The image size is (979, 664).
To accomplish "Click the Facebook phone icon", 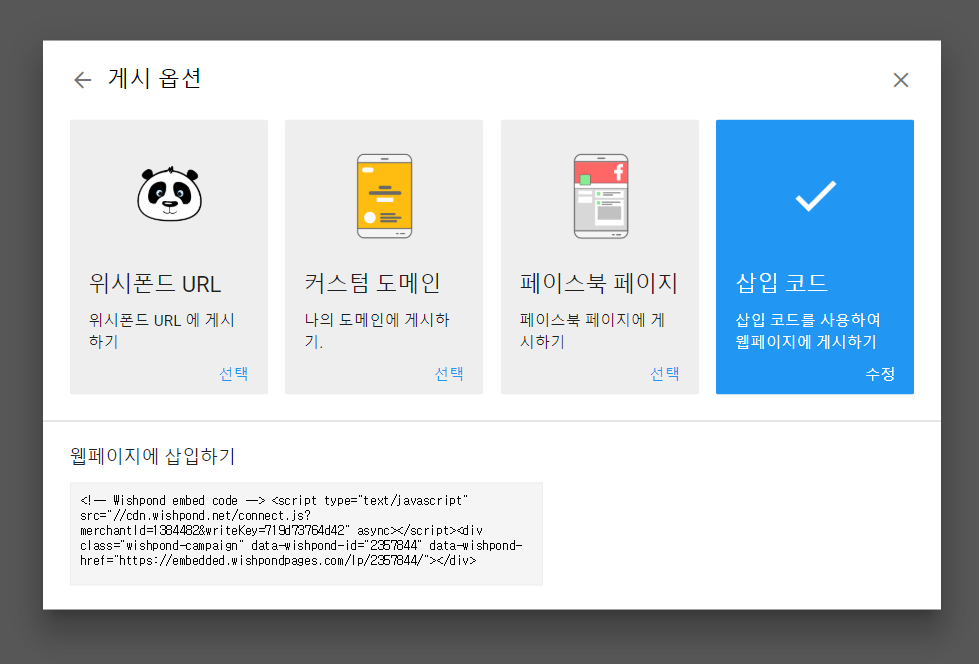I will [x=601, y=196].
